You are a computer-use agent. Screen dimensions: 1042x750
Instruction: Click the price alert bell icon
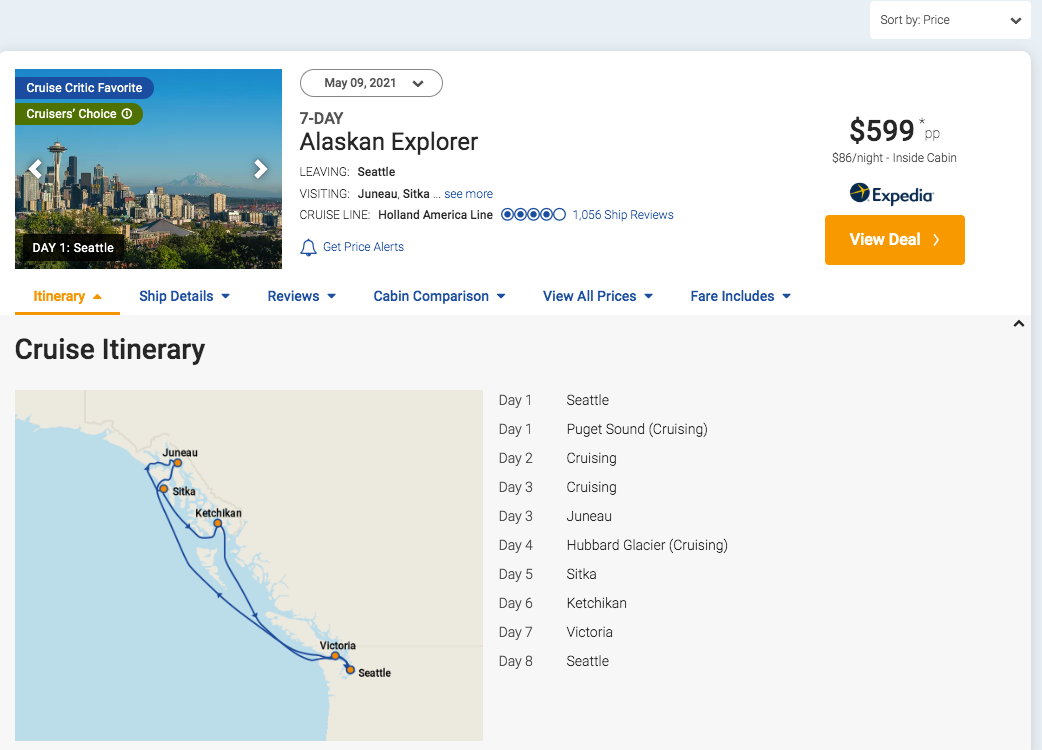pyautogui.click(x=308, y=248)
